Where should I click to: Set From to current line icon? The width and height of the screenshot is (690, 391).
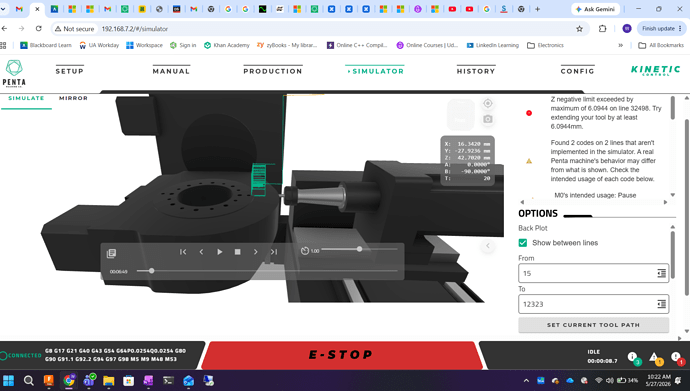(x=661, y=274)
